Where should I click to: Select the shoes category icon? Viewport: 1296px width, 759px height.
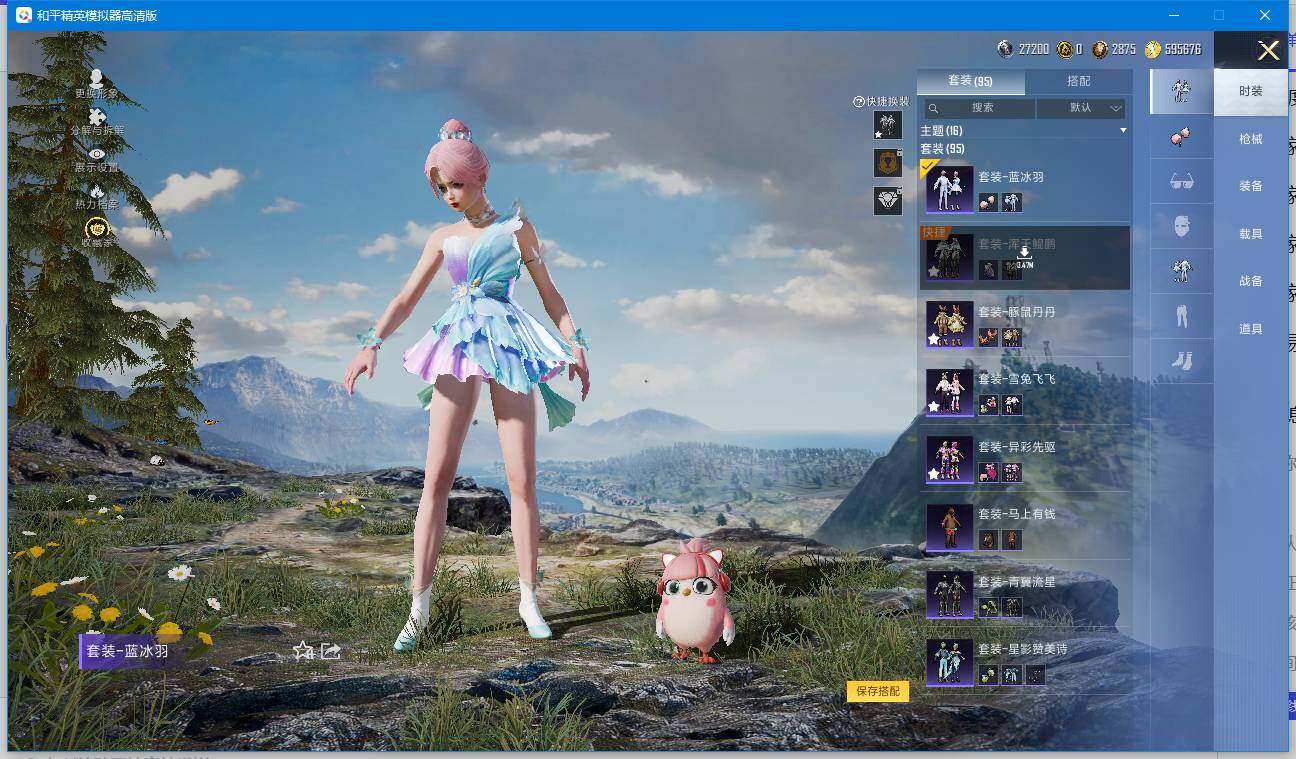[1181, 360]
